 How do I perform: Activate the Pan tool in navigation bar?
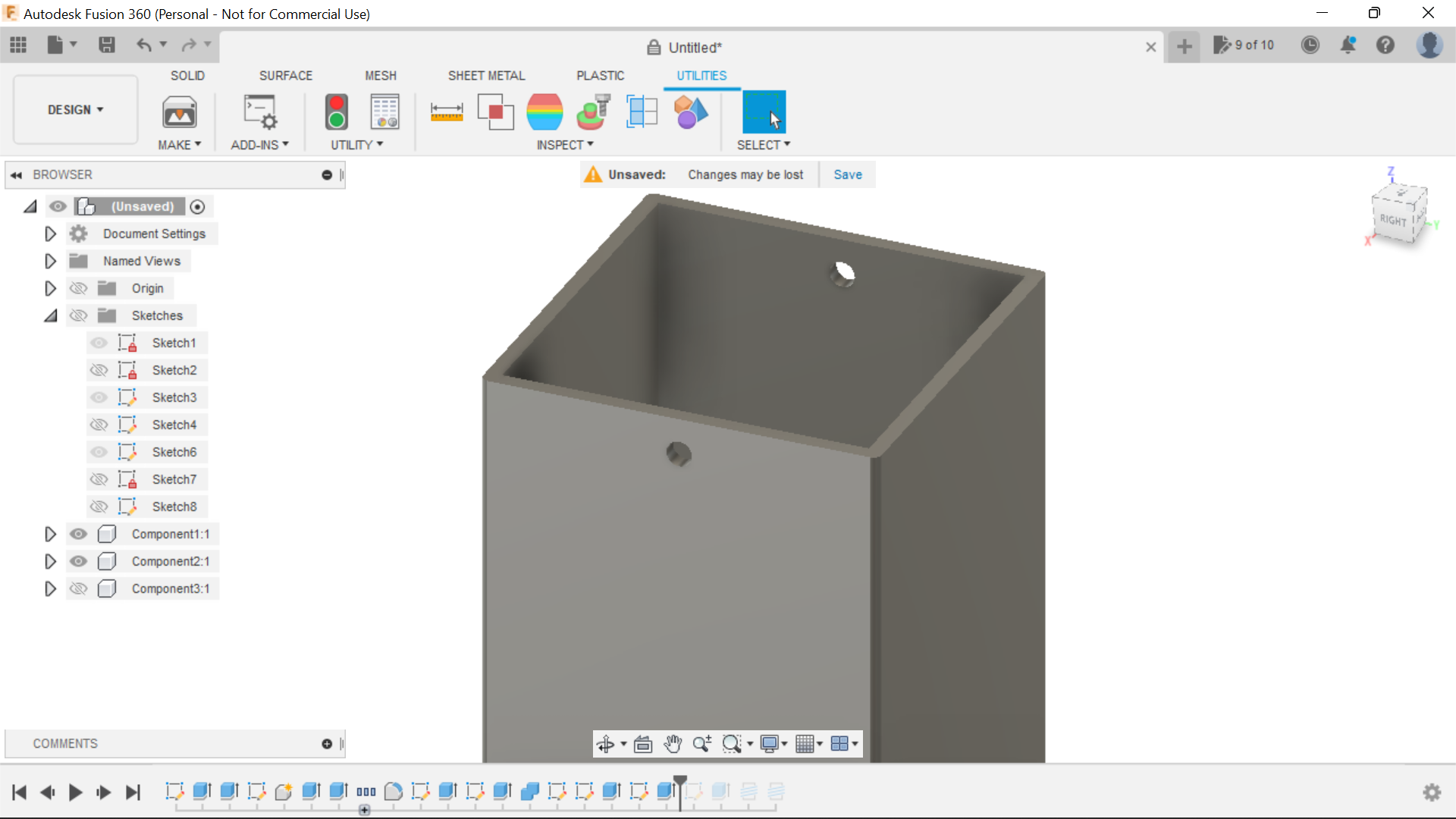pyautogui.click(x=673, y=744)
